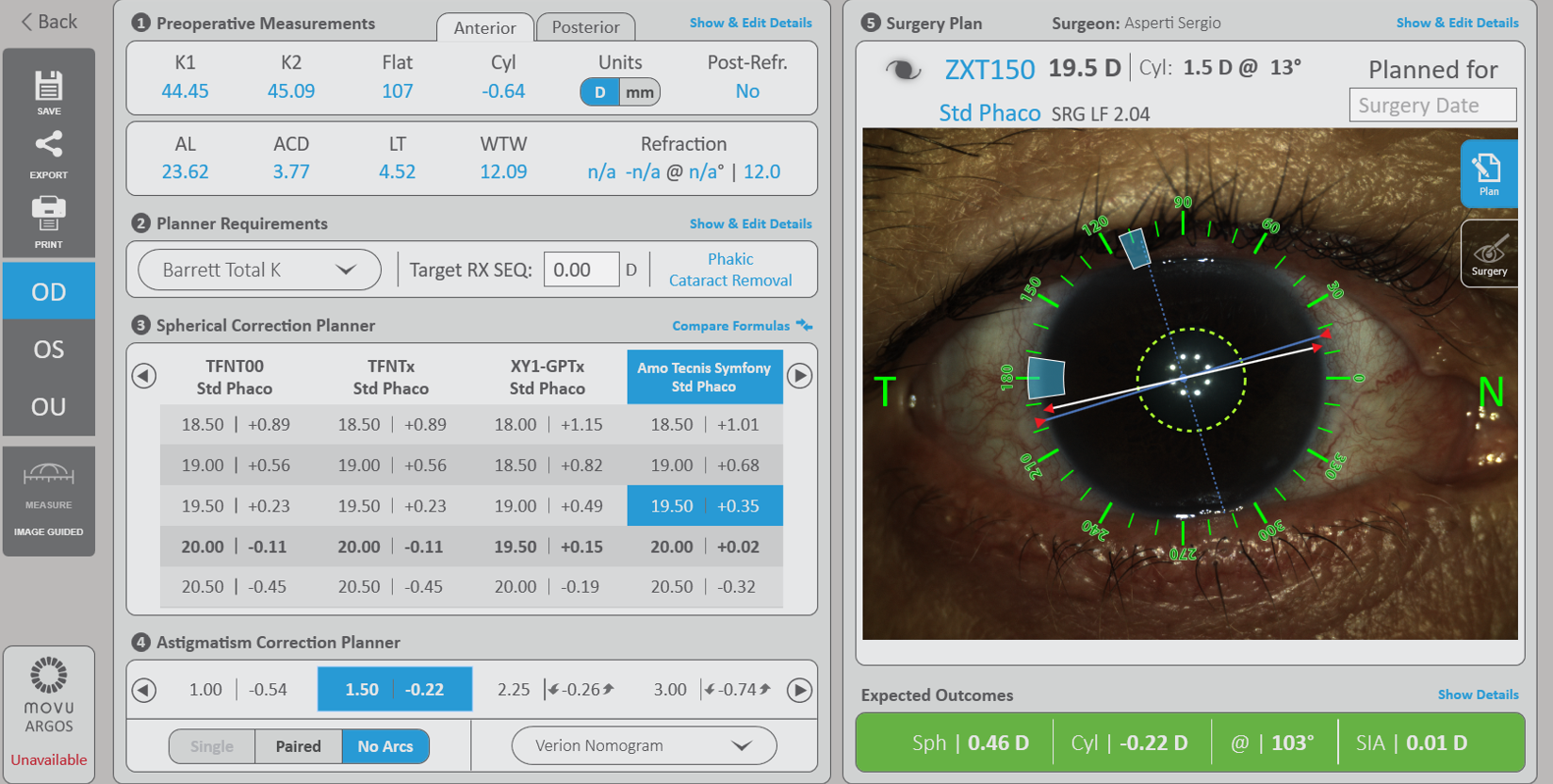
Task: Select the No Arcs option
Action: (x=385, y=746)
